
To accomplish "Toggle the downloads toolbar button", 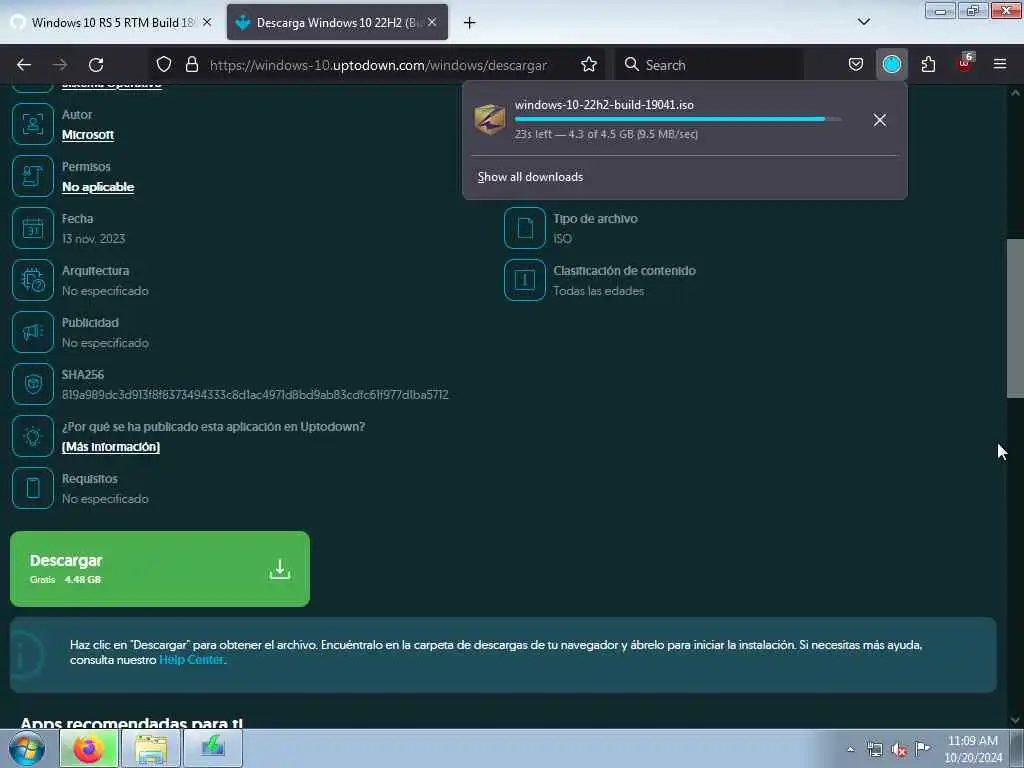I will [x=891, y=65].
